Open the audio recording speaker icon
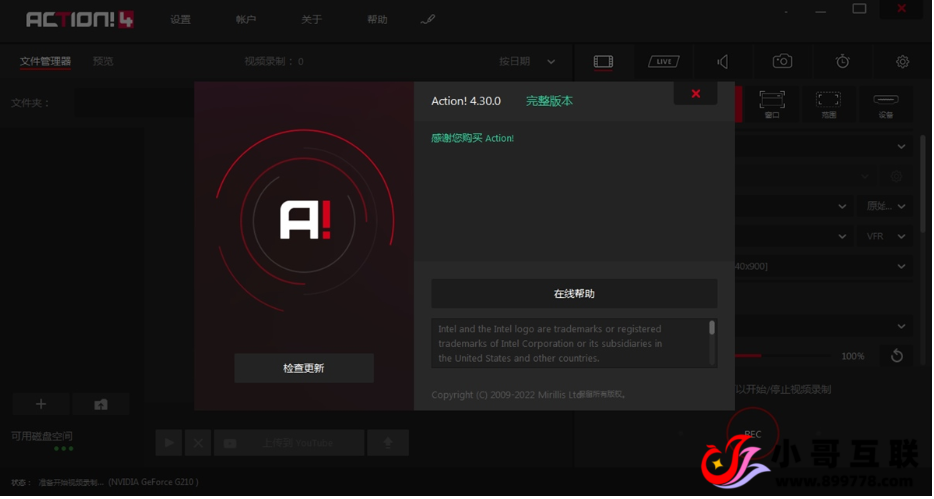The image size is (934, 499). click(723, 62)
